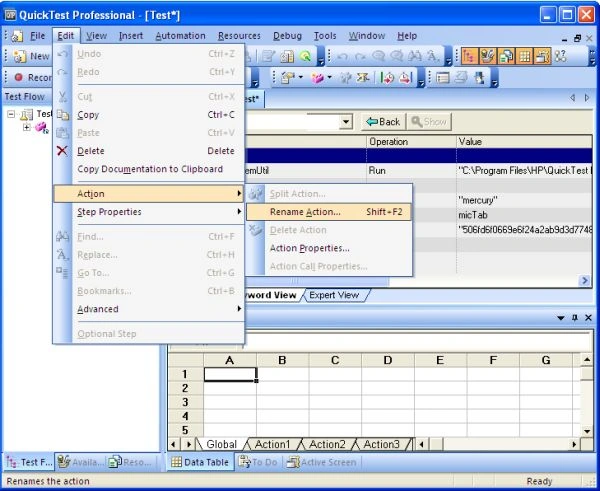Click the Comment Block toolbar icon
The width and height of the screenshot is (600, 491).
(x=378, y=57)
